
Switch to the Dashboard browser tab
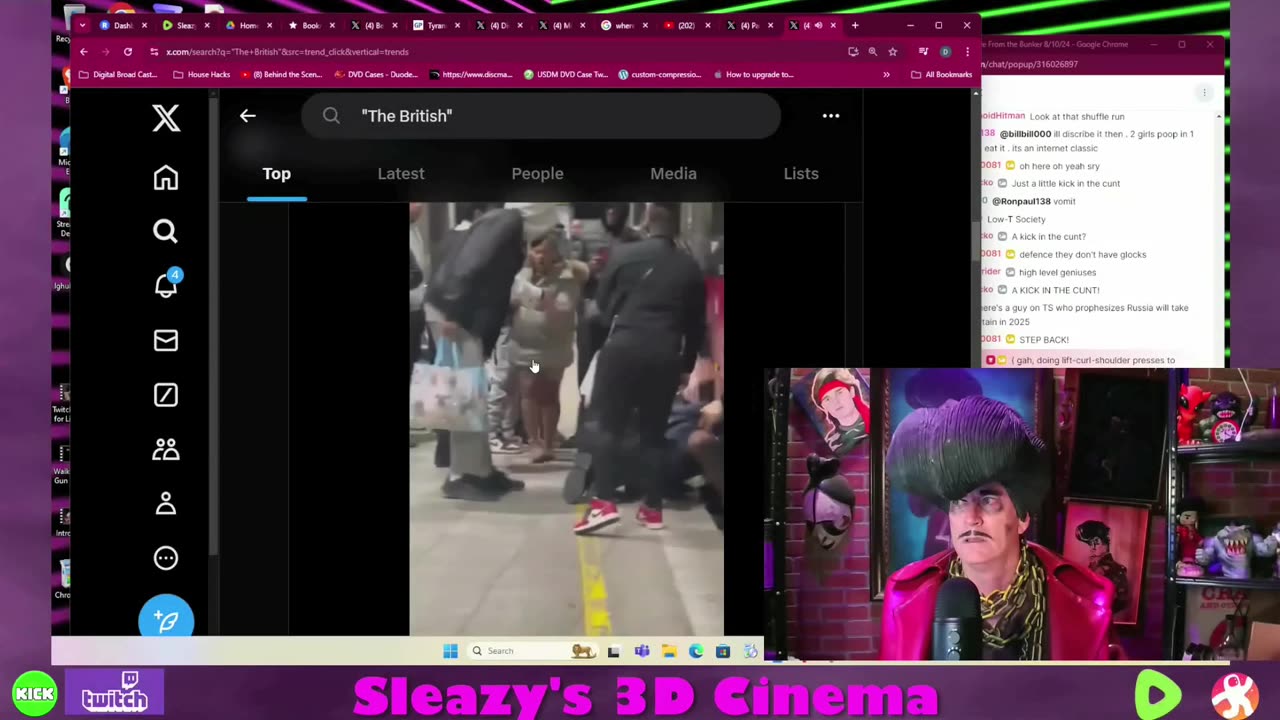coord(124,25)
